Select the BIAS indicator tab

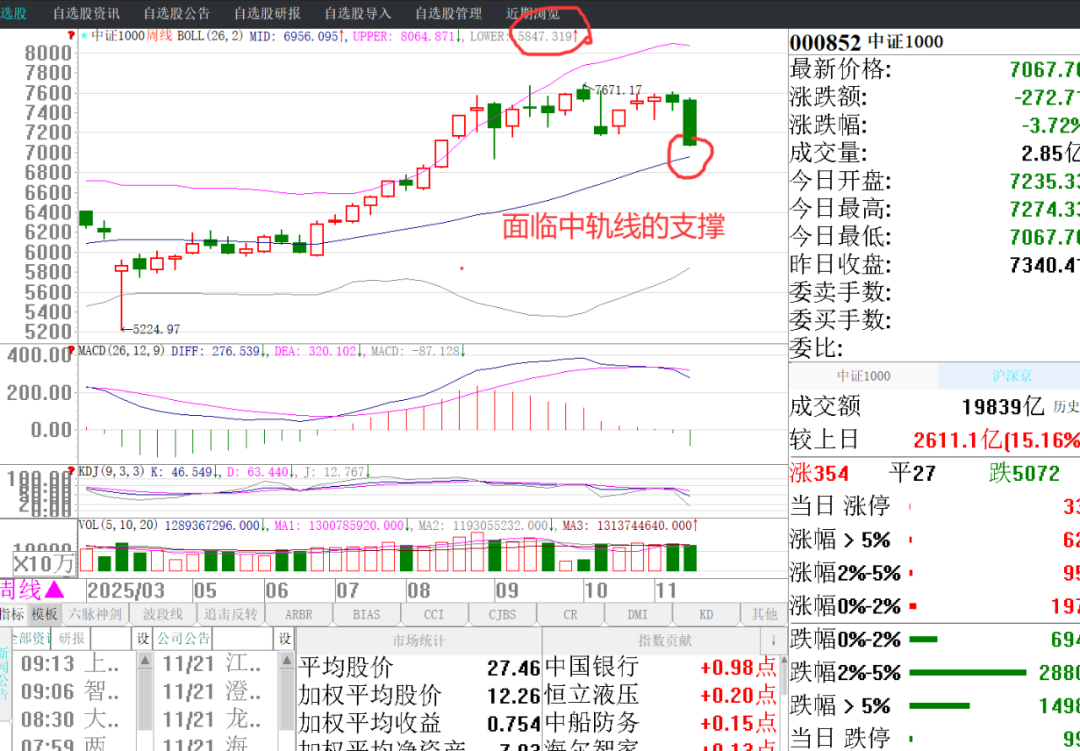[366, 614]
